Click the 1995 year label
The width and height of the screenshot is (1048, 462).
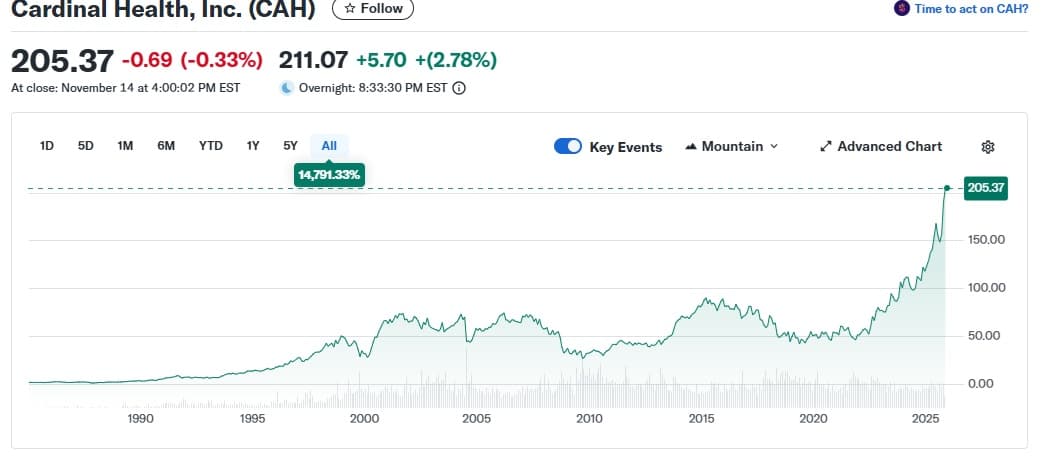click(x=251, y=419)
